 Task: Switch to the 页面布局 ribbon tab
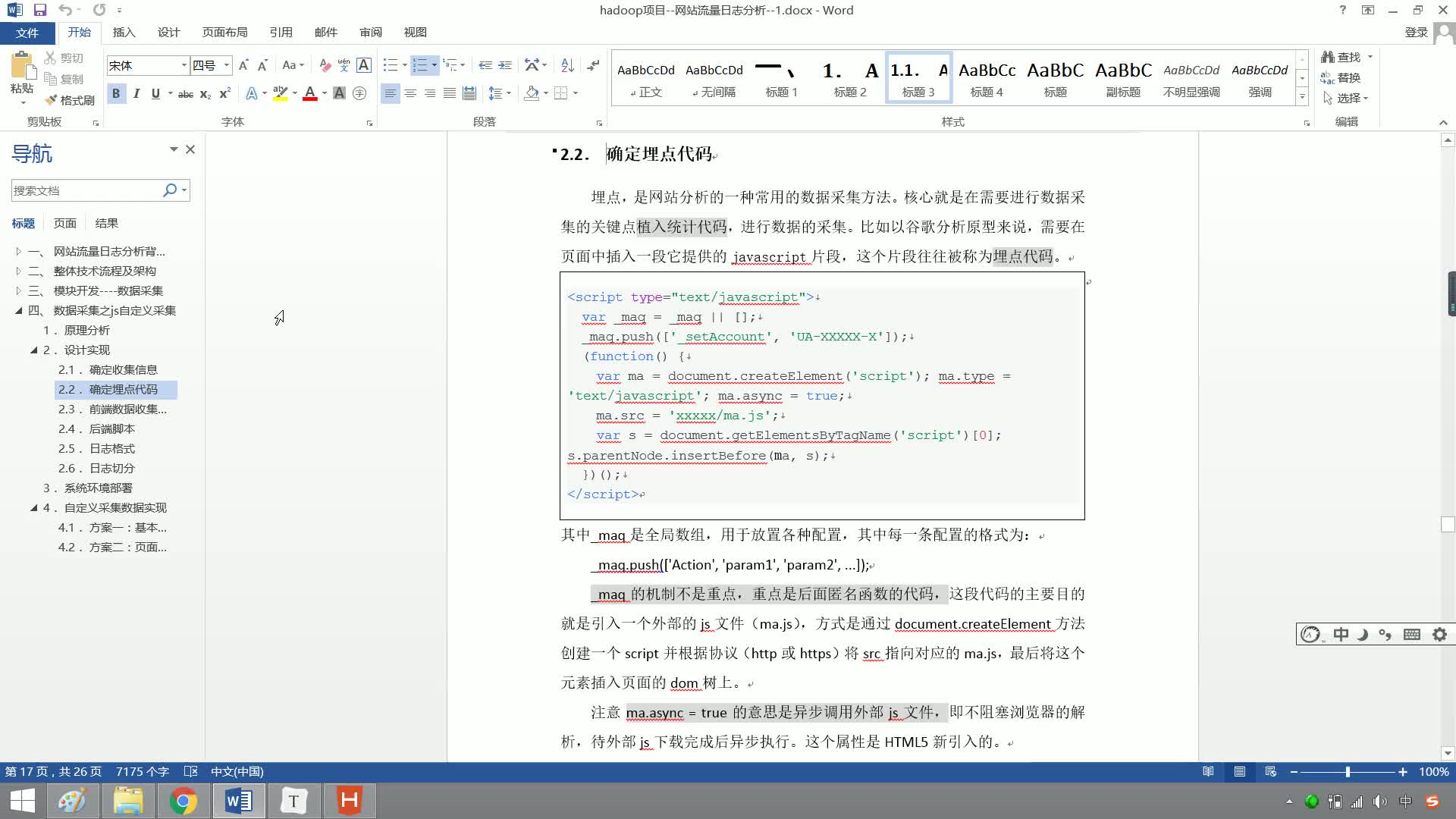pyautogui.click(x=224, y=33)
